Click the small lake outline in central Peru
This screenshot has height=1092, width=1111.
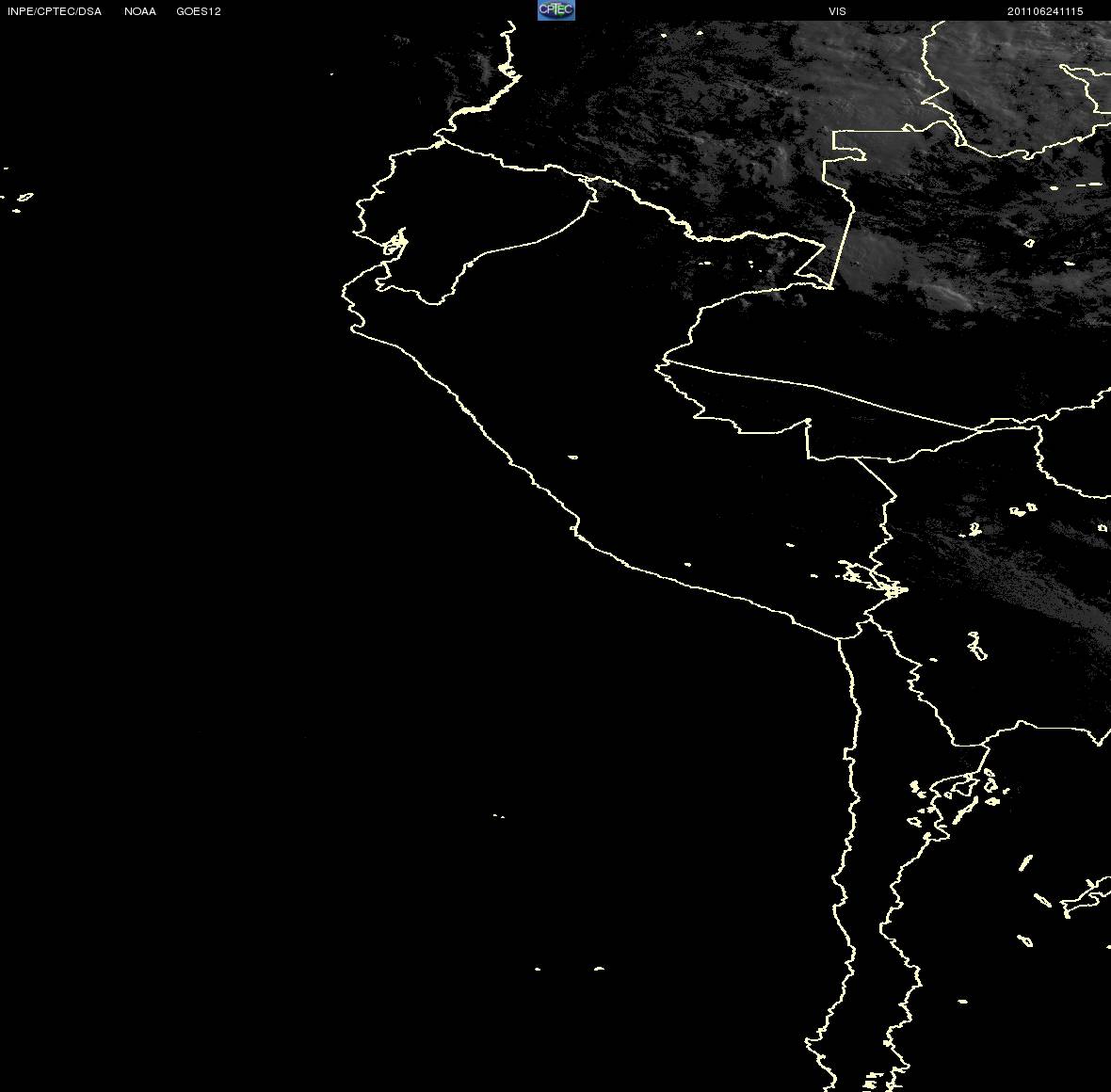572,458
